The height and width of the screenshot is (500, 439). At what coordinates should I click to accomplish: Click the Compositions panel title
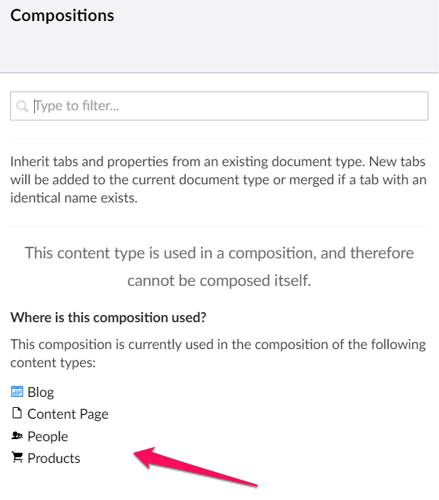tap(62, 16)
